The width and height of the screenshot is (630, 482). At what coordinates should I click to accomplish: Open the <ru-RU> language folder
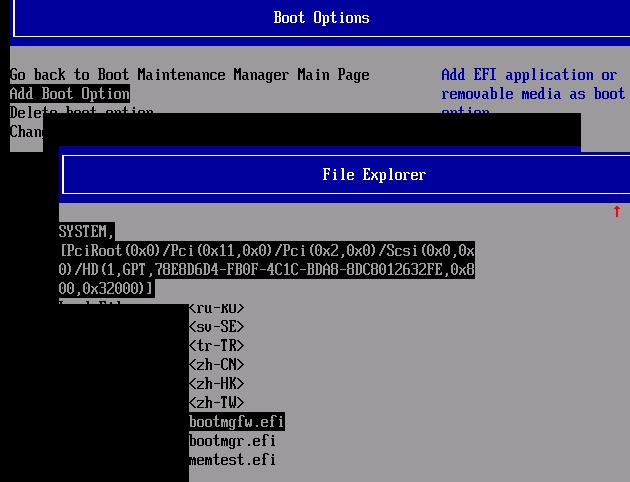click(x=216, y=308)
